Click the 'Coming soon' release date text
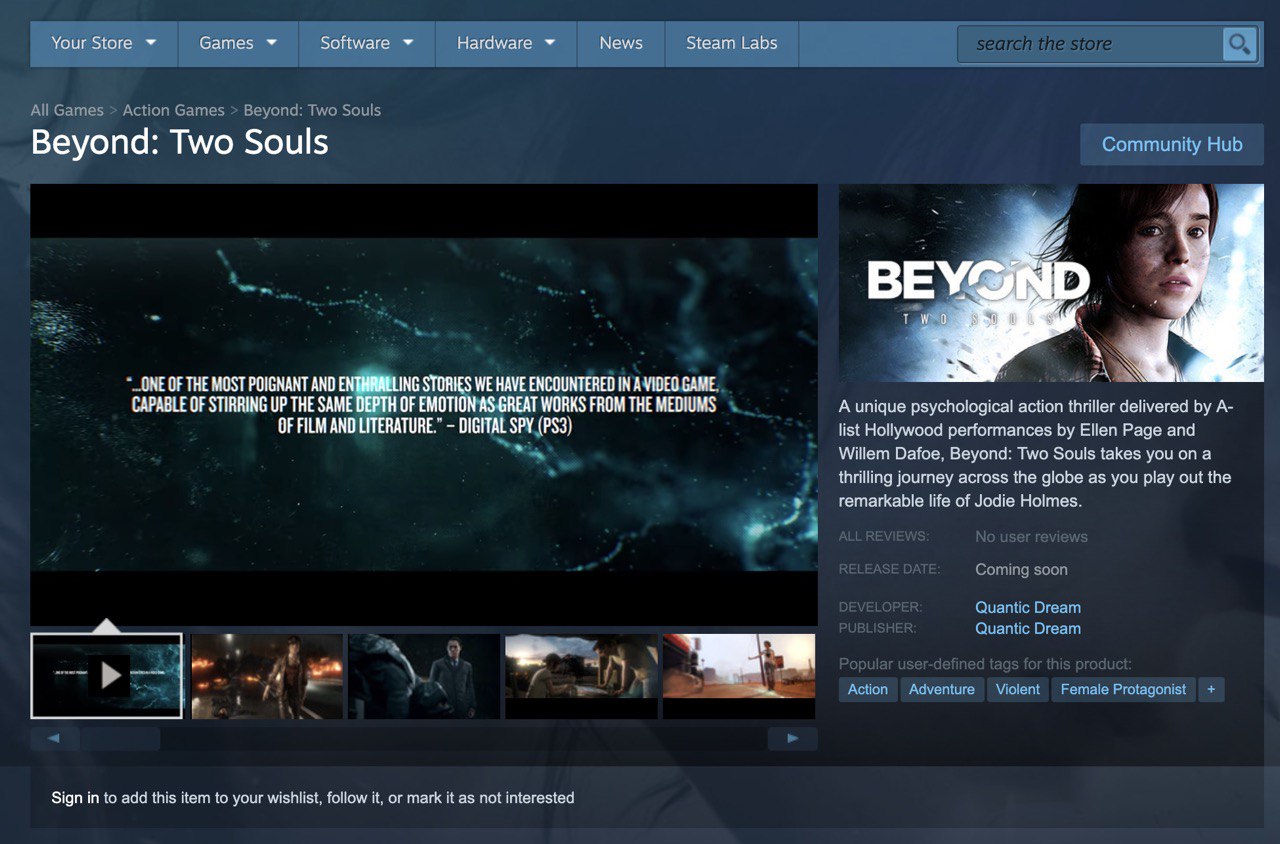Image resolution: width=1280 pixels, height=844 pixels. (x=1021, y=570)
